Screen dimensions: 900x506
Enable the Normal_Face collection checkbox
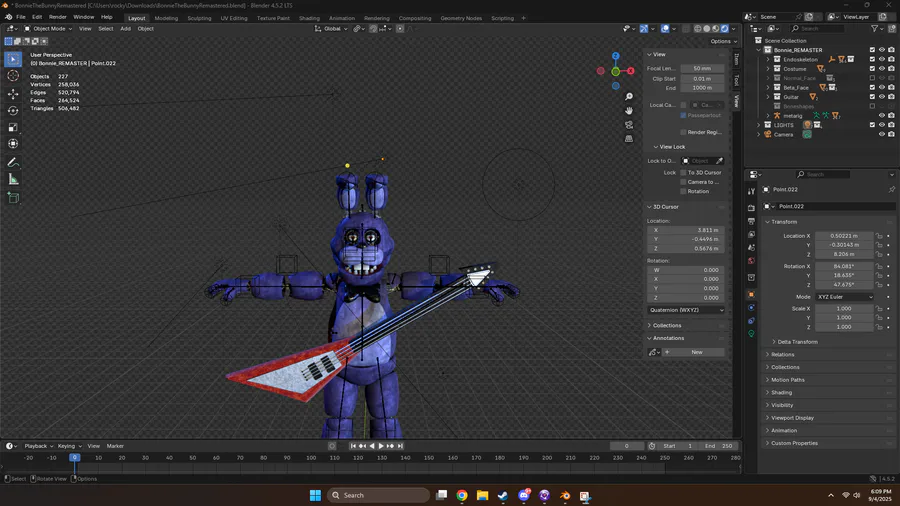click(x=872, y=78)
